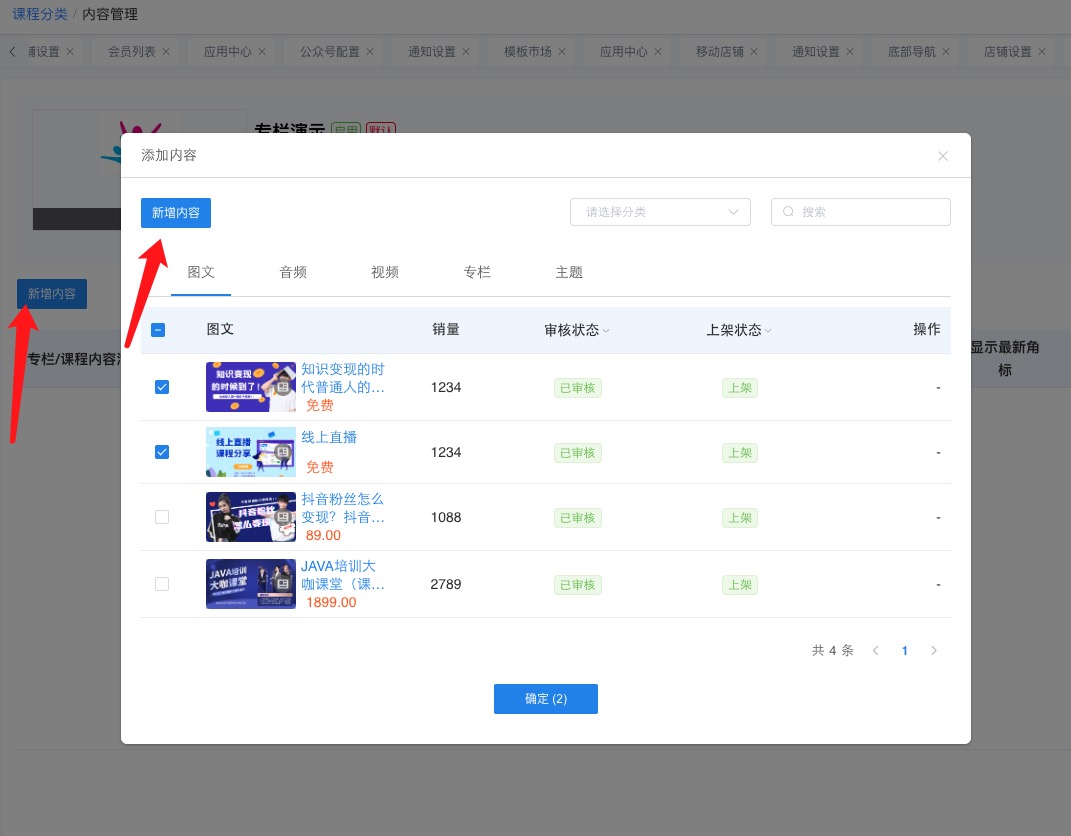The height and width of the screenshot is (836, 1071).
Task: Click 已审核 tag in 线上直播 row
Action: tap(578, 453)
